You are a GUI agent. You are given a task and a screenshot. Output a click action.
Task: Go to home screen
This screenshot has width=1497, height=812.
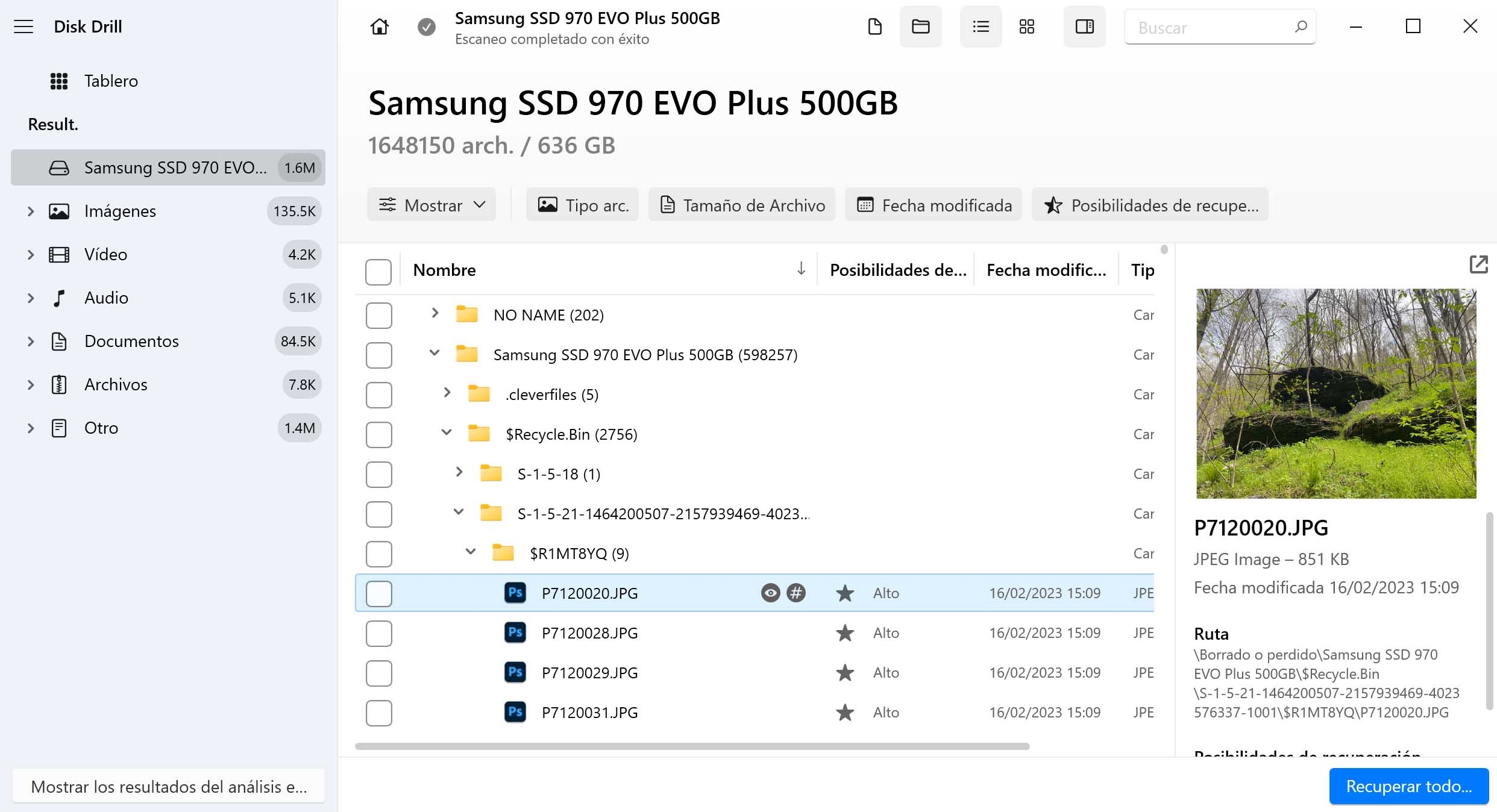(x=380, y=27)
